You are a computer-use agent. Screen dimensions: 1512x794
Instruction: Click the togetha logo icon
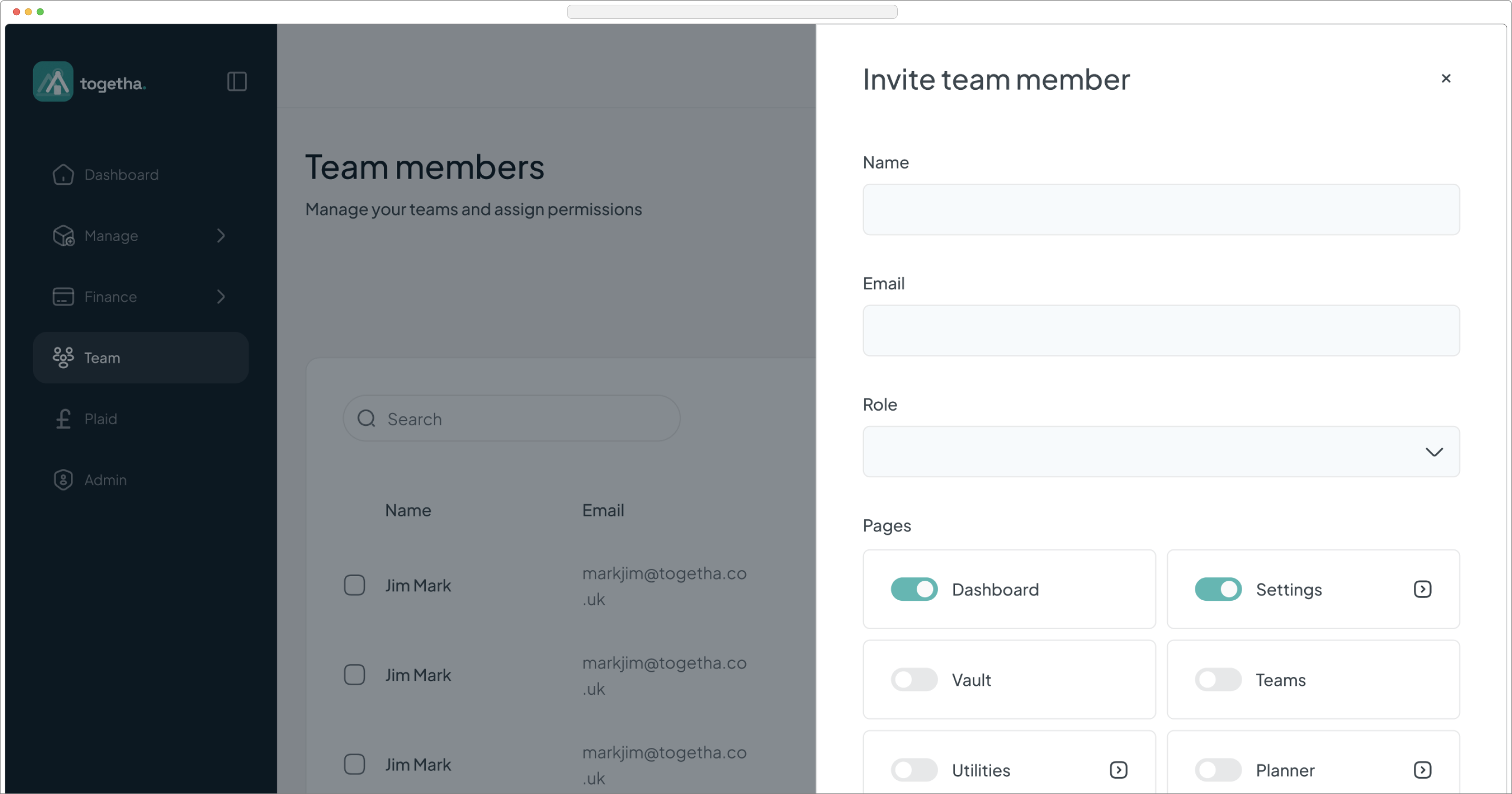(53, 81)
